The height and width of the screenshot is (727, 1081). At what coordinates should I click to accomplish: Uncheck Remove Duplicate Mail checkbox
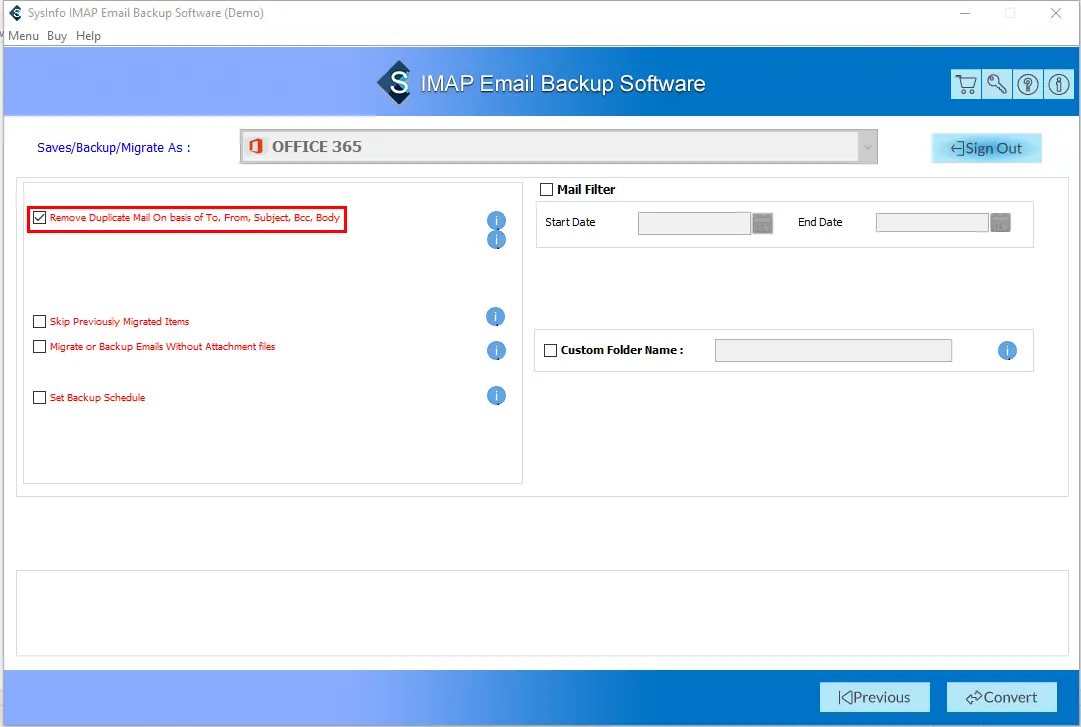(x=40, y=218)
